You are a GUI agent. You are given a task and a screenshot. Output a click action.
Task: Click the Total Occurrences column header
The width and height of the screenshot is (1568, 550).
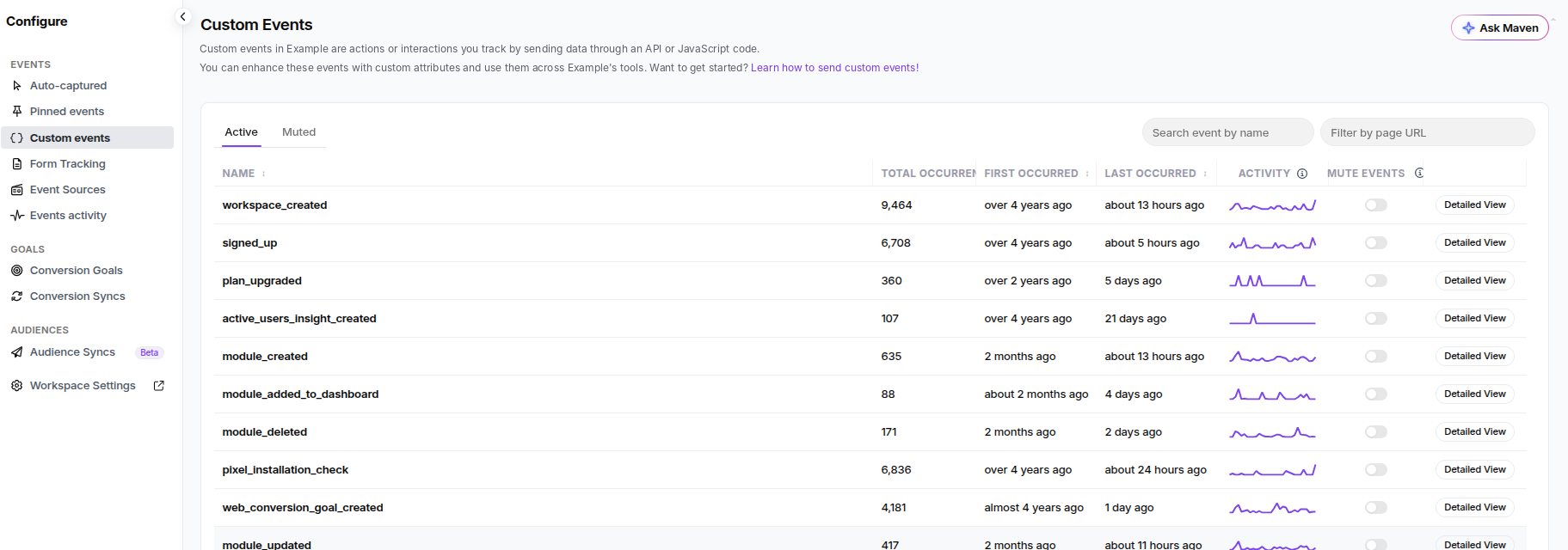coord(928,174)
